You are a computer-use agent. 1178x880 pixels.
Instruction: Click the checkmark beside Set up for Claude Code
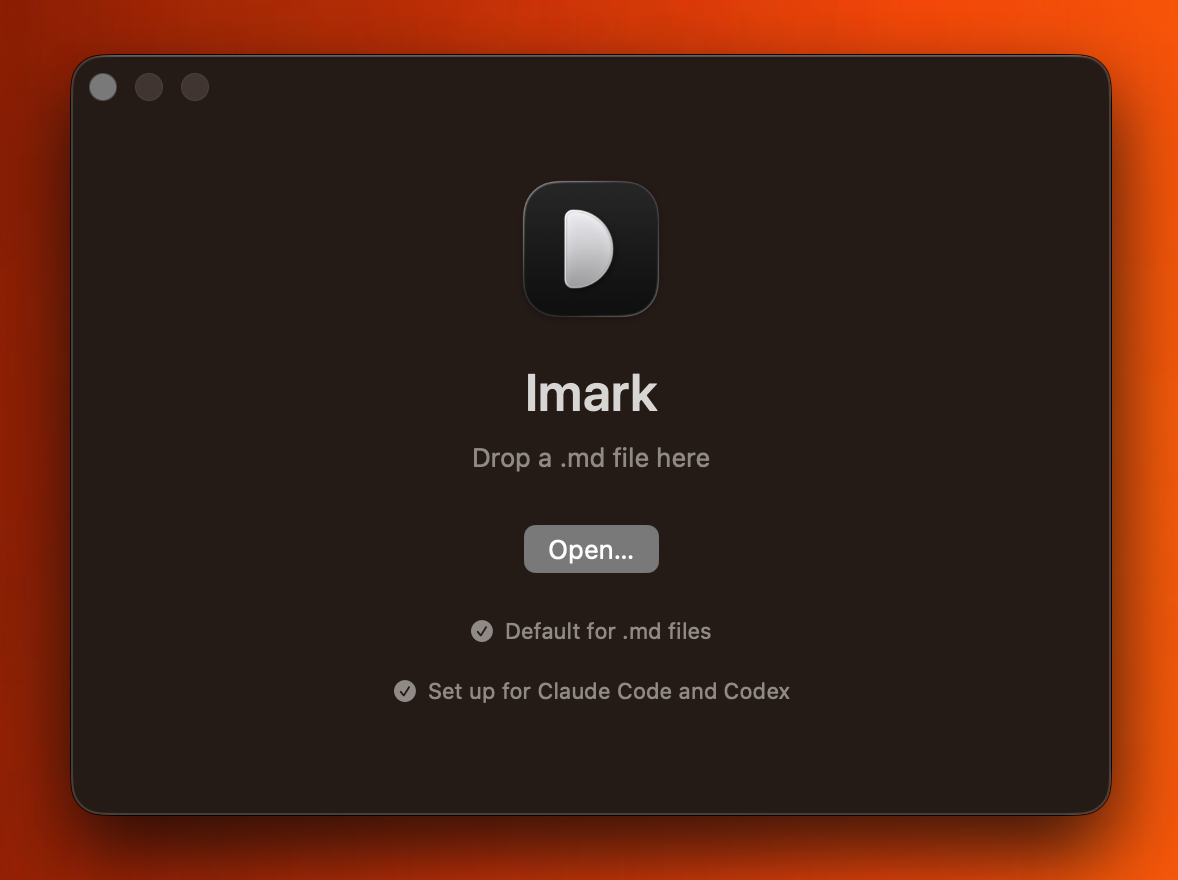coord(405,691)
